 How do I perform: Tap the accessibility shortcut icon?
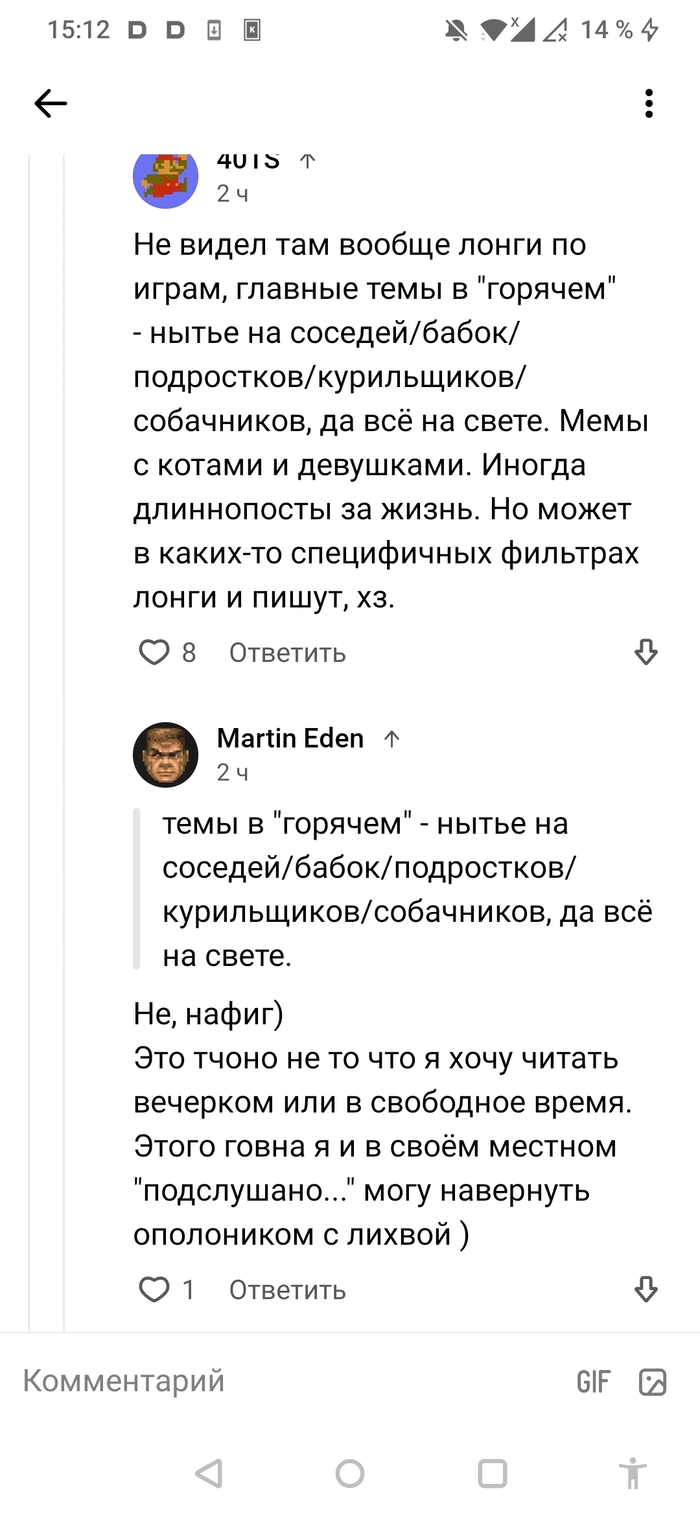coord(632,1473)
